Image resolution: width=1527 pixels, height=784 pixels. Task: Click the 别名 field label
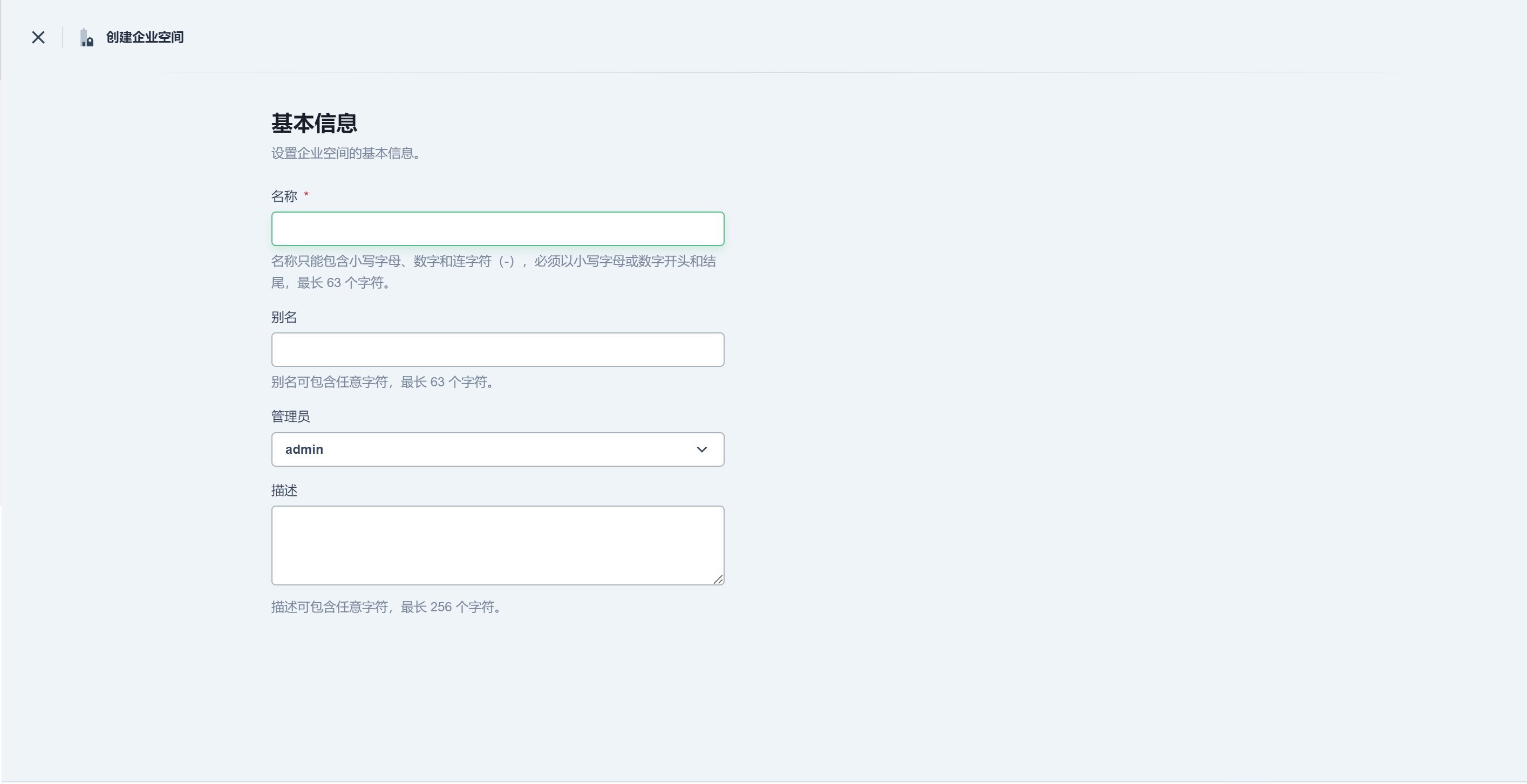click(284, 317)
